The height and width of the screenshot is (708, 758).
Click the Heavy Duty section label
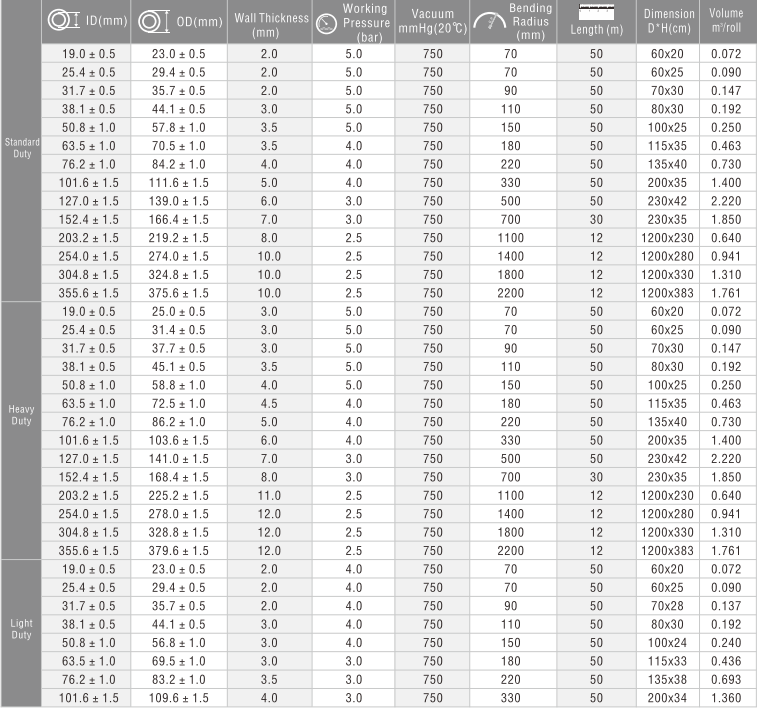(x=21, y=415)
